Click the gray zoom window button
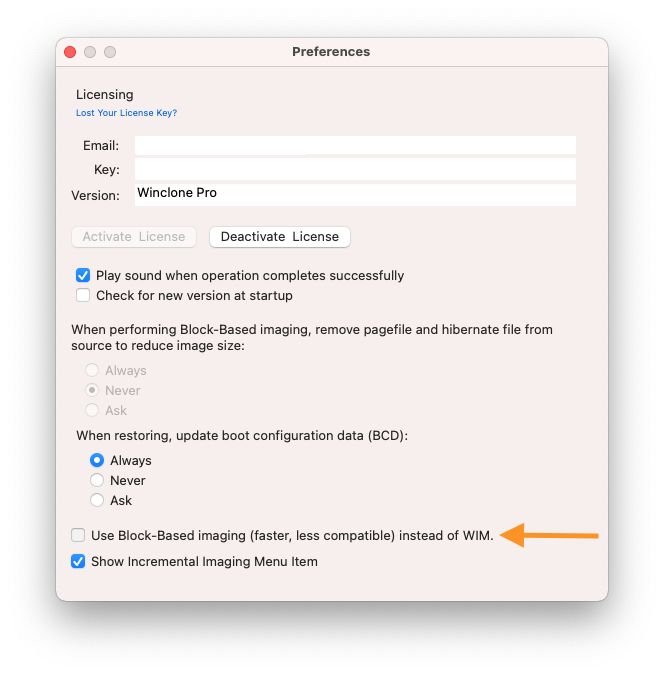 110,52
